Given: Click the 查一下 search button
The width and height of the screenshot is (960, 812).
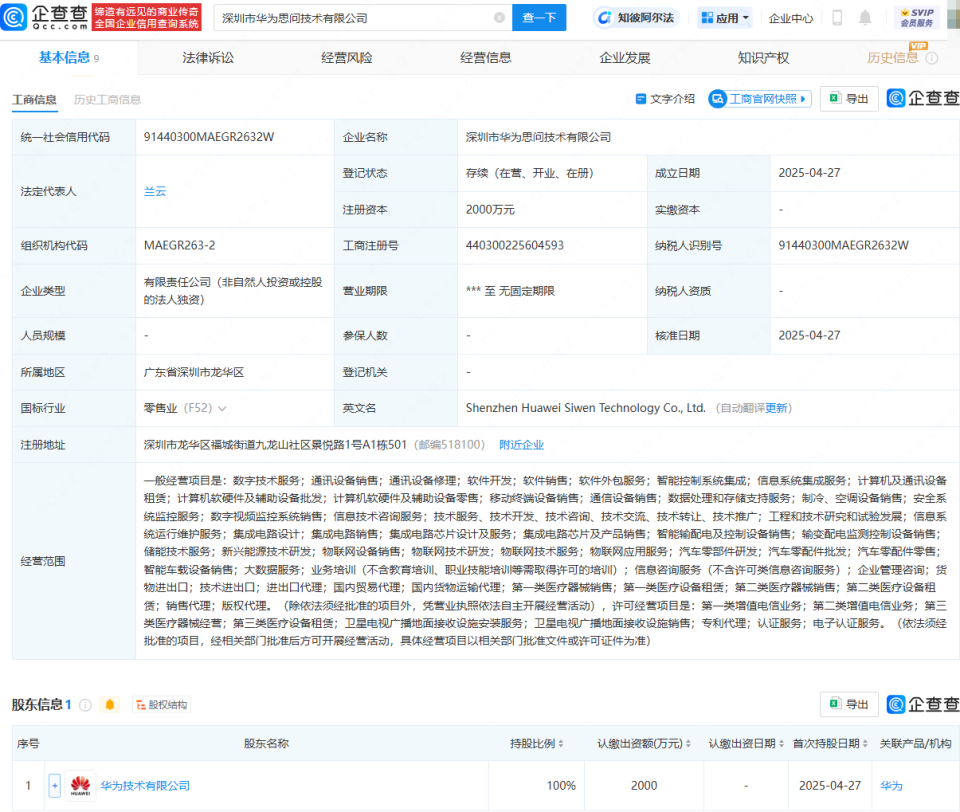Looking at the screenshot, I should tap(537, 18).
